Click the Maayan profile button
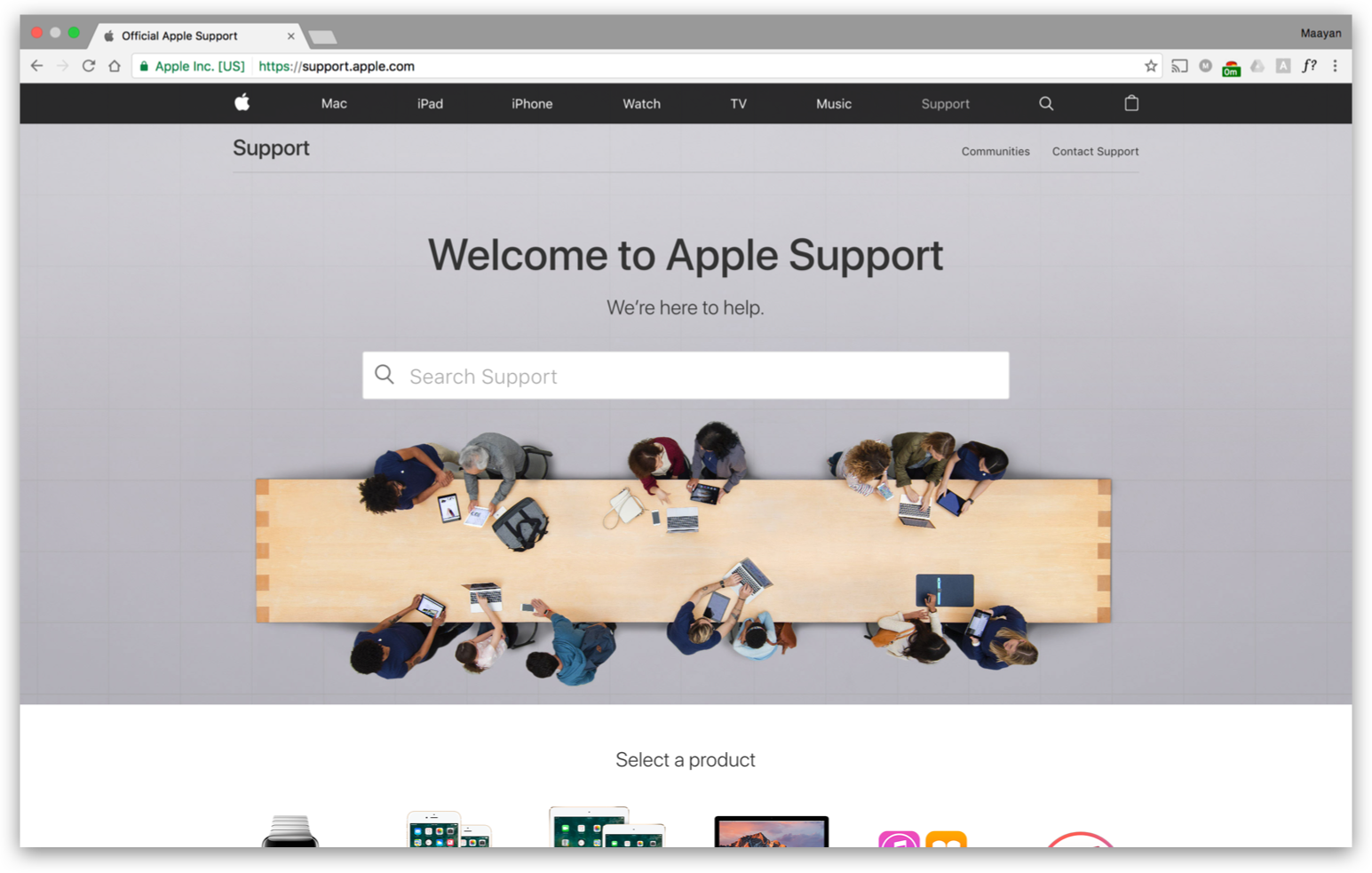Viewport: 1372px width, 873px height. point(1320,33)
